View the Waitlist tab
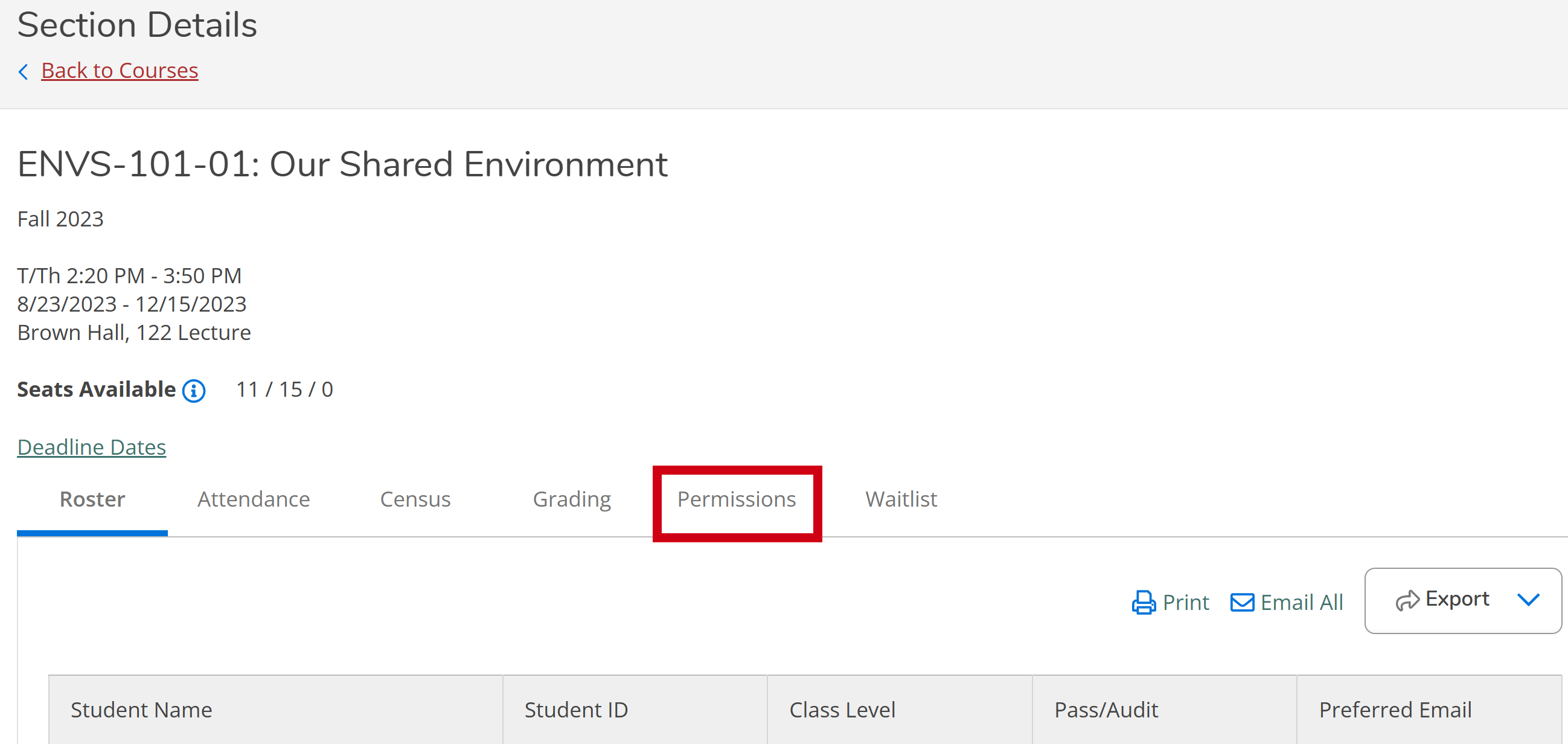The height and width of the screenshot is (744, 1568). point(901,499)
